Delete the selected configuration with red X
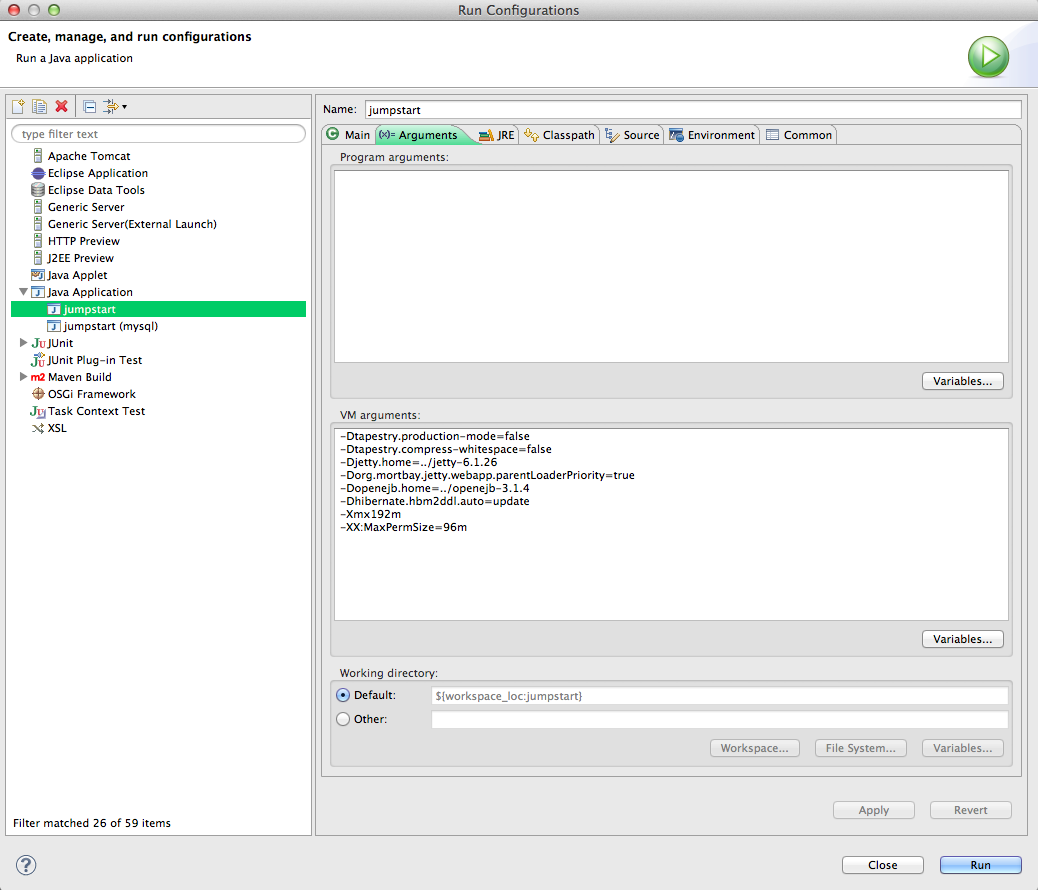Viewport: 1038px width, 890px height. (x=62, y=106)
